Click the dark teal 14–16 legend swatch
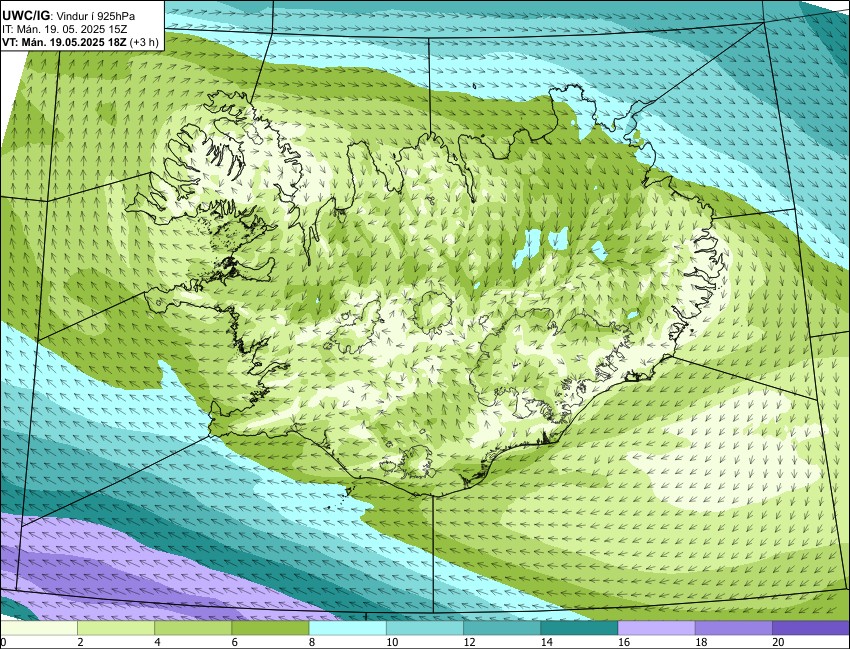850x649 pixels. tap(579, 628)
